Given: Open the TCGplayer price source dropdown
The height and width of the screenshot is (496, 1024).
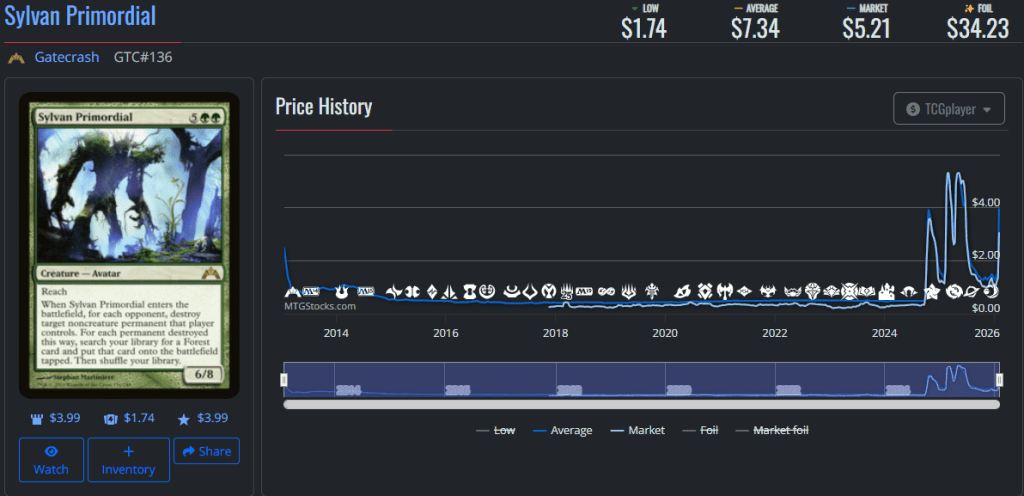Looking at the screenshot, I should (948, 109).
